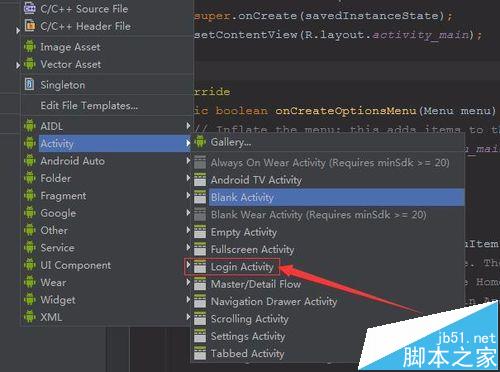Expand the AIDL submenu arrow
This screenshot has width=500, height=372.
(x=188, y=126)
